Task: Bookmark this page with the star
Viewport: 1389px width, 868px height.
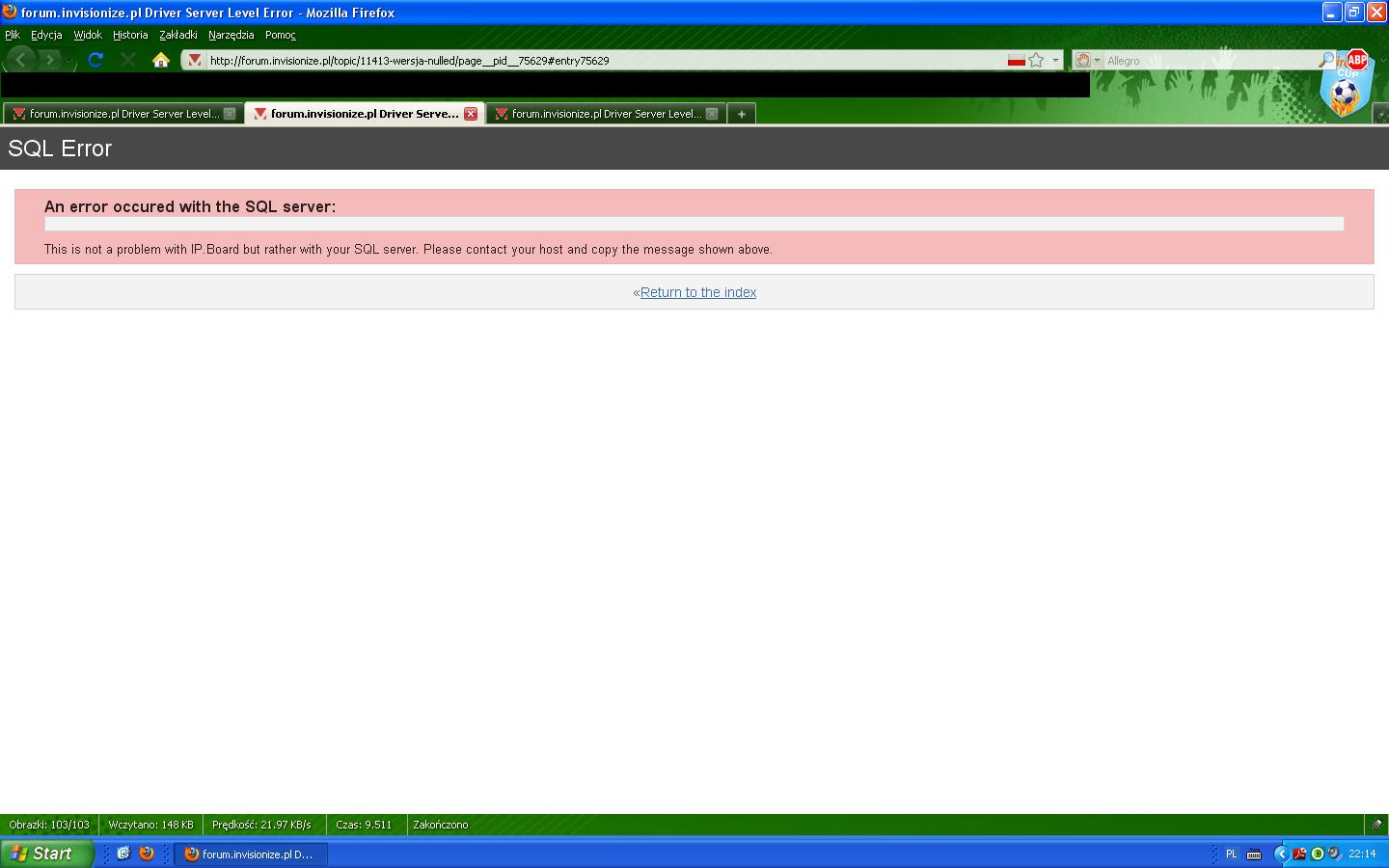Action: 1034,59
